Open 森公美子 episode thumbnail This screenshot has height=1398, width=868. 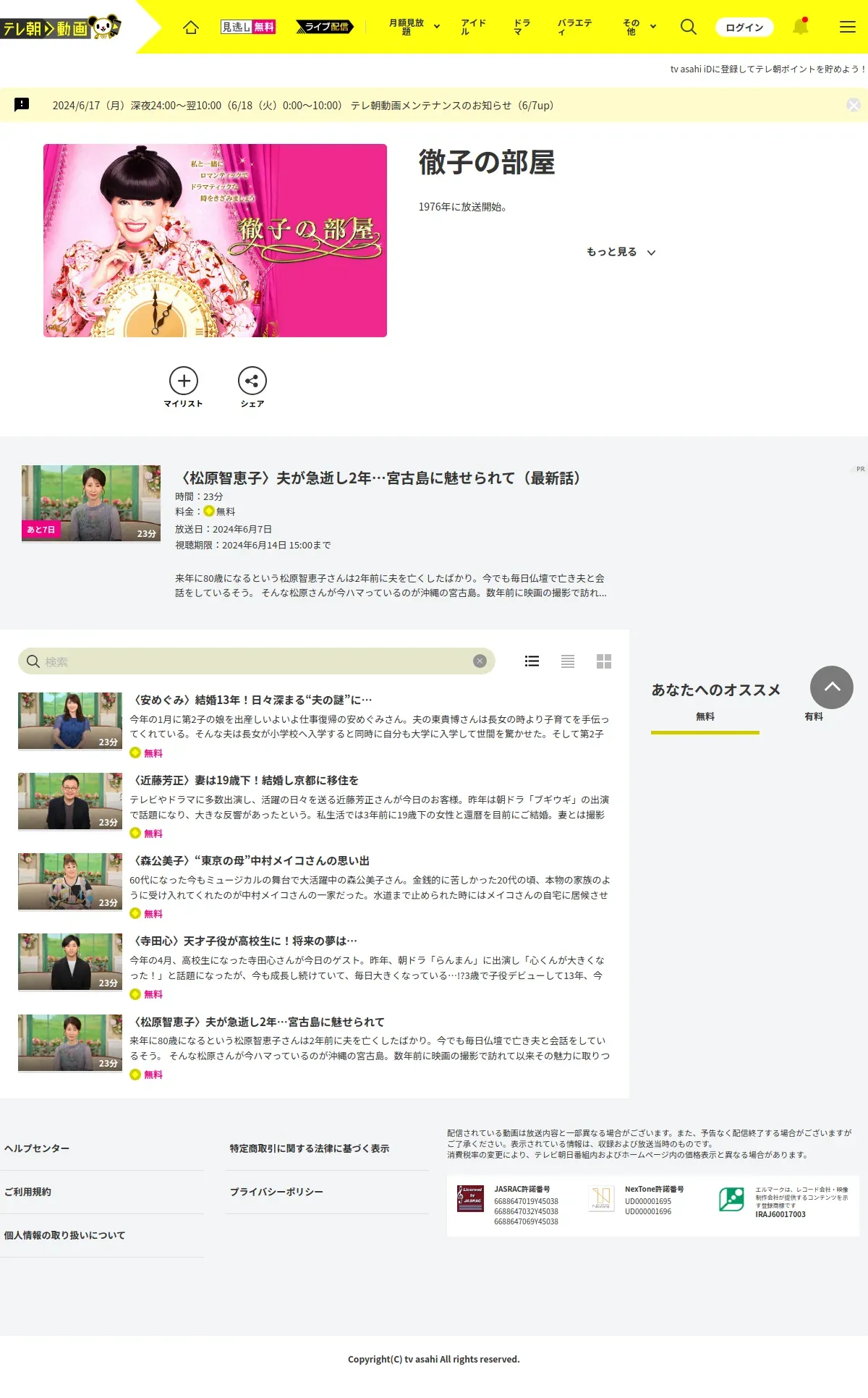click(x=70, y=881)
